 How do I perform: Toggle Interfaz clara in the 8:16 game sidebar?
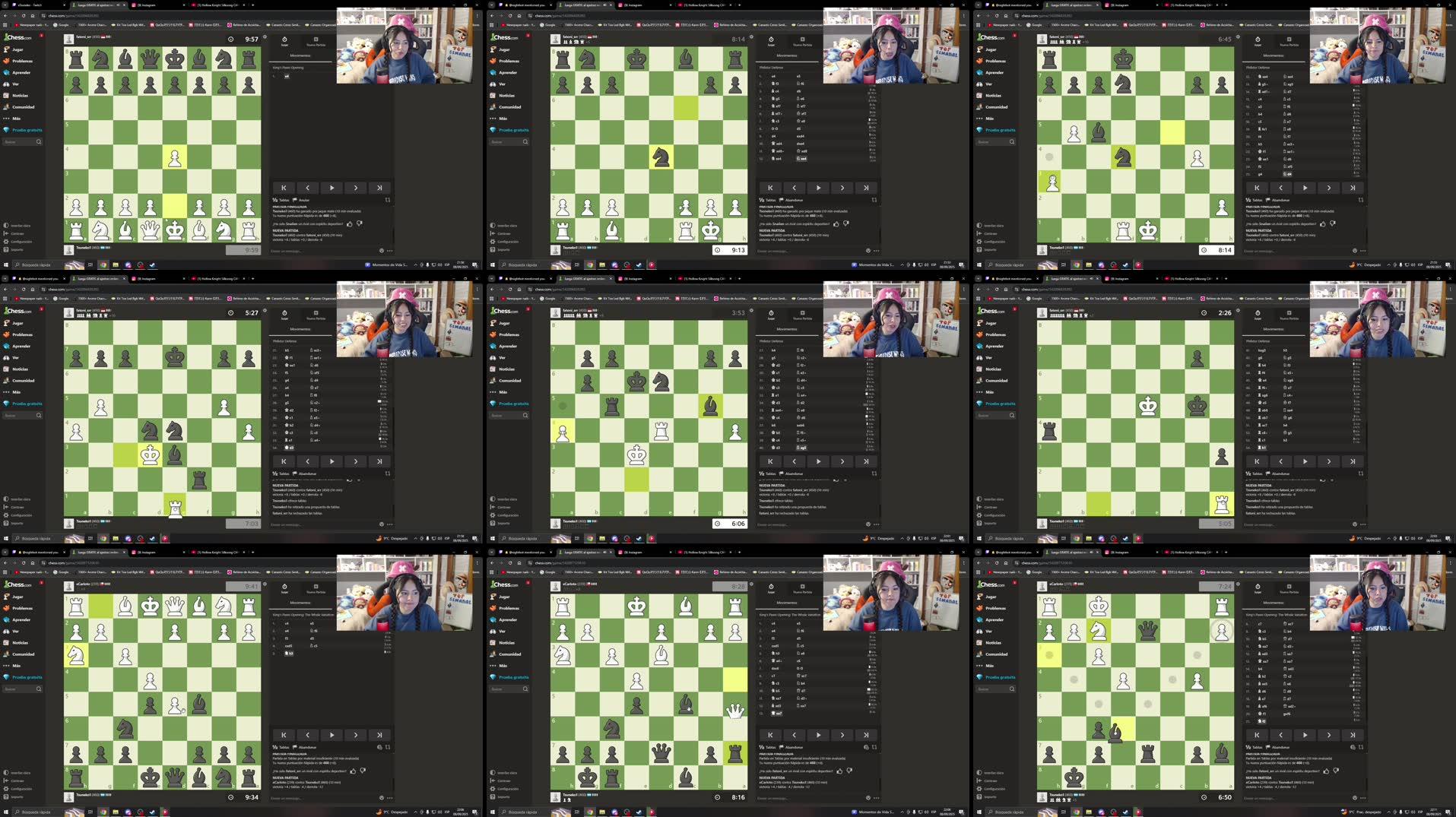pyautogui.click(x=503, y=773)
